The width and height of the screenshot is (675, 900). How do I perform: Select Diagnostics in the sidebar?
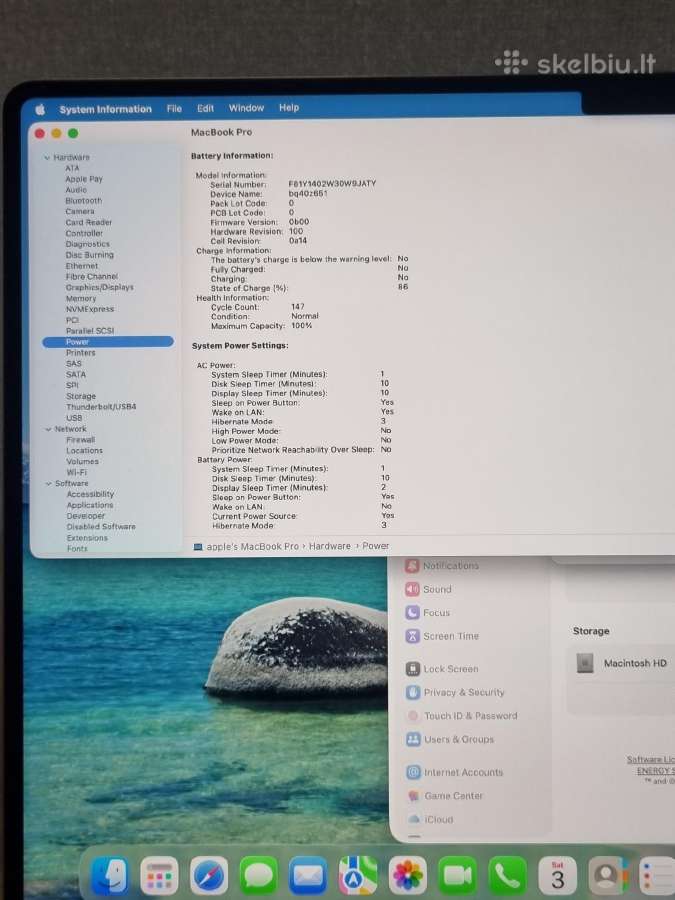tap(87, 244)
